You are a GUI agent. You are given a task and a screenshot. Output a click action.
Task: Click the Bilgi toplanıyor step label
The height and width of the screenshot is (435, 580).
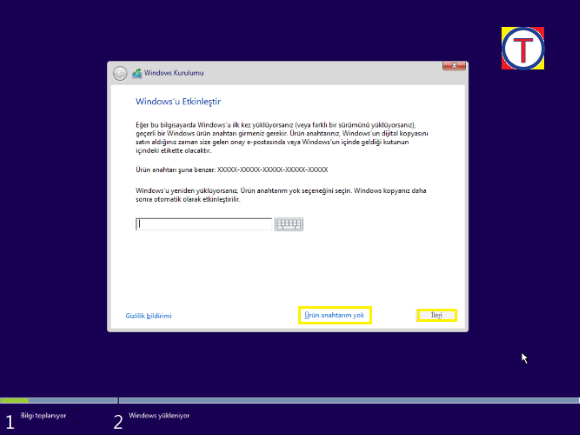(x=43, y=415)
